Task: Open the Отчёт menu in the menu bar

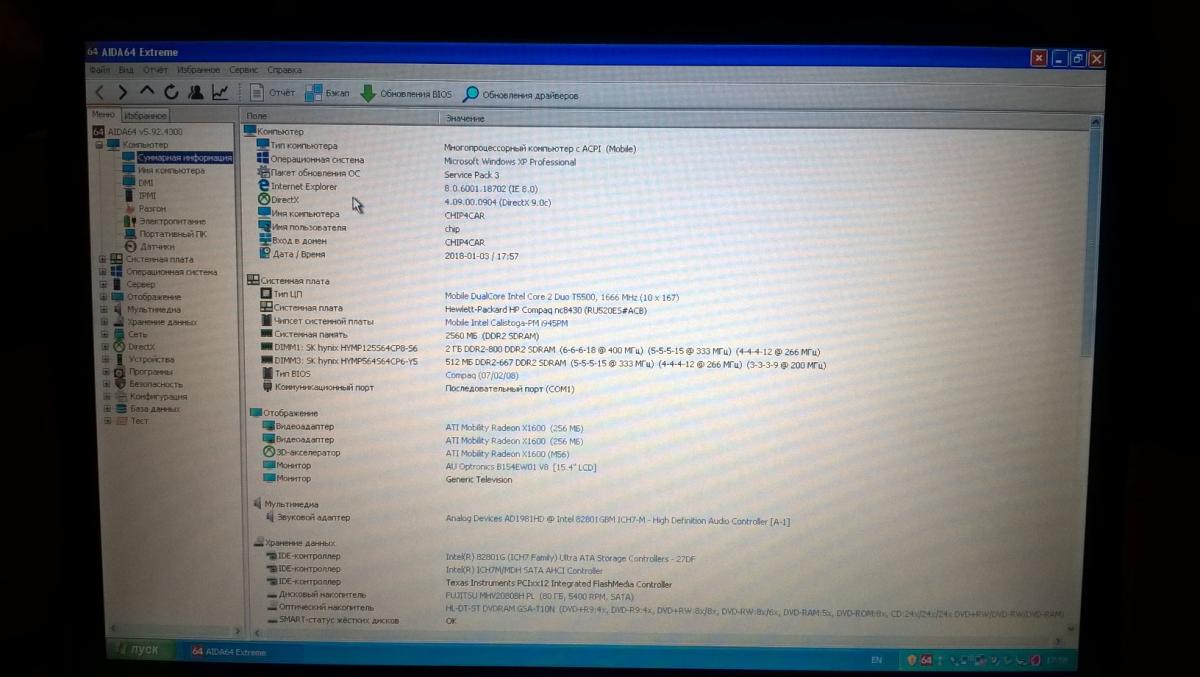Action: pos(155,70)
